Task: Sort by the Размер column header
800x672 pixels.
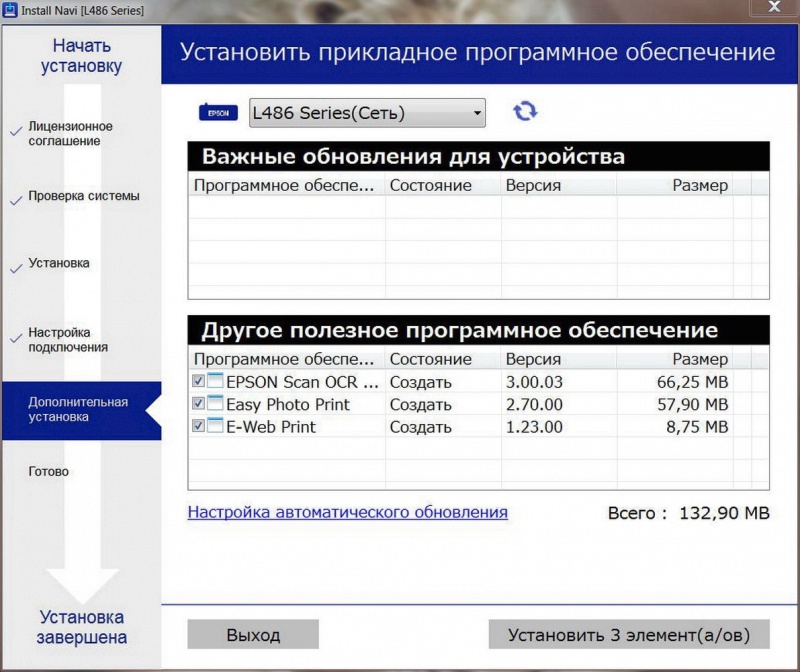Action: [x=702, y=359]
